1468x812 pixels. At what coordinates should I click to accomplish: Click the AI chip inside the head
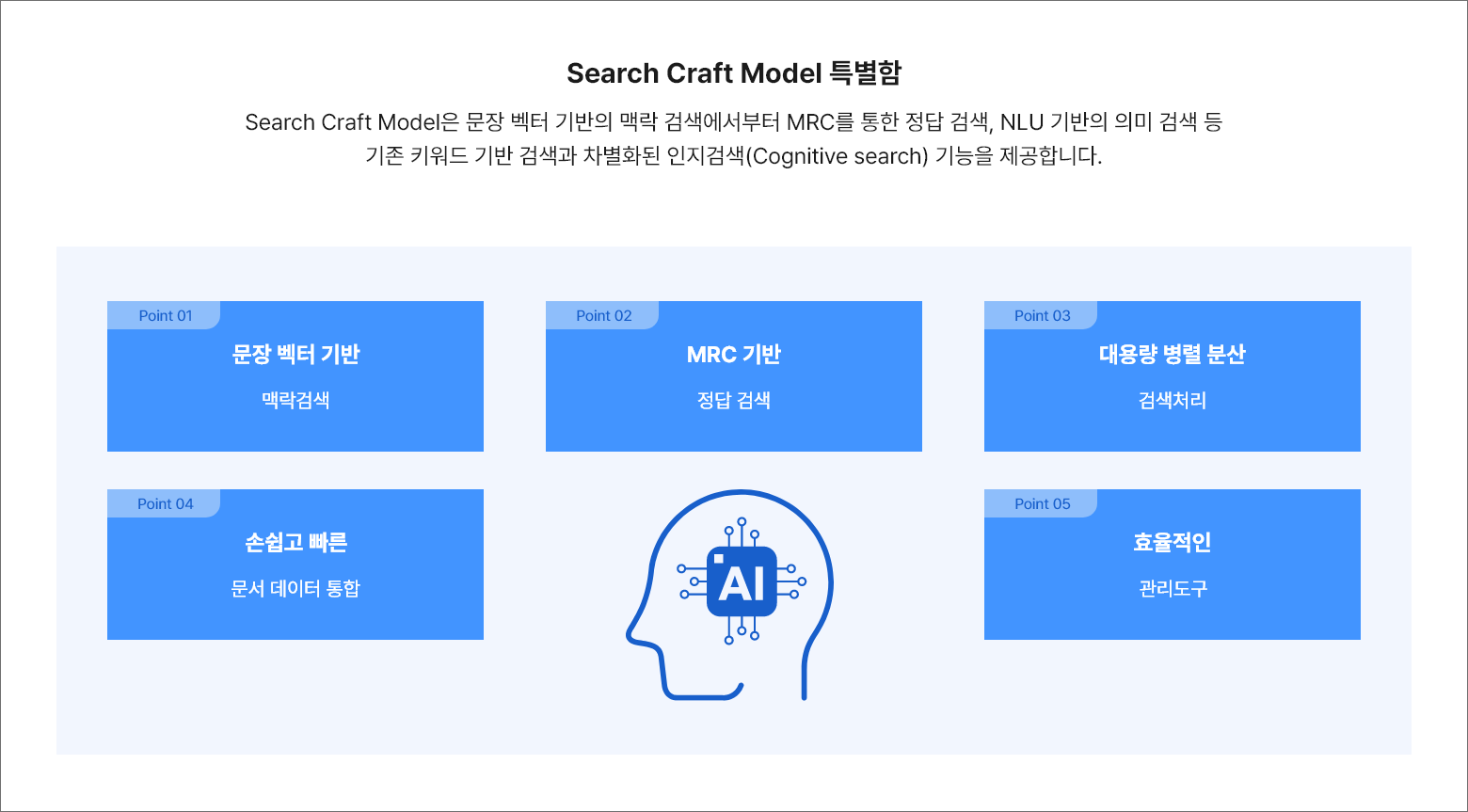pyautogui.click(x=742, y=582)
